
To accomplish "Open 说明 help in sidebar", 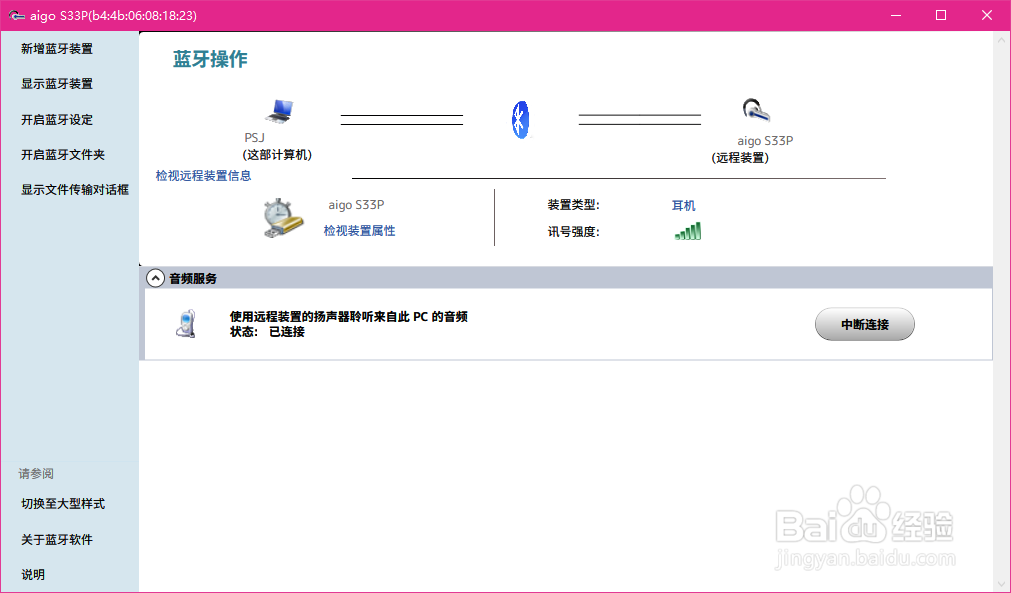I will click(33, 574).
